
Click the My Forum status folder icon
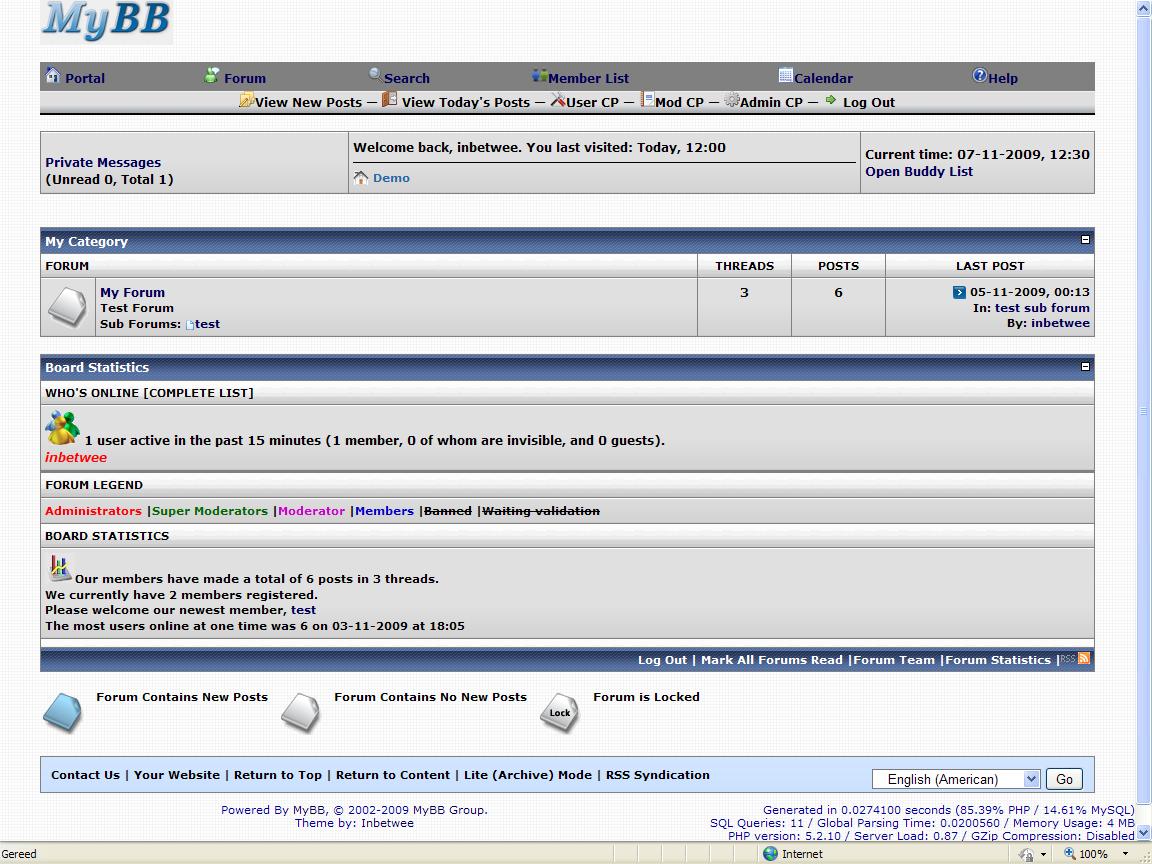[x=67, y=306]
